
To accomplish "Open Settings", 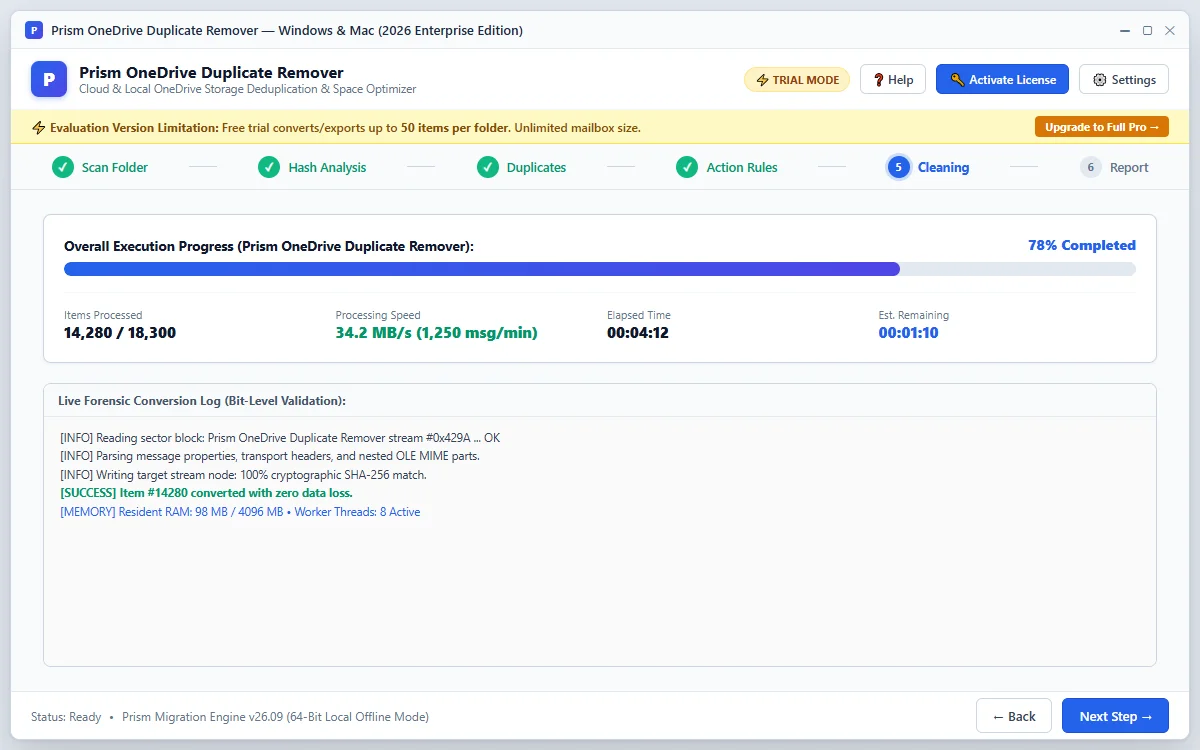I will pyautogui.click(x=1124, y=80).
